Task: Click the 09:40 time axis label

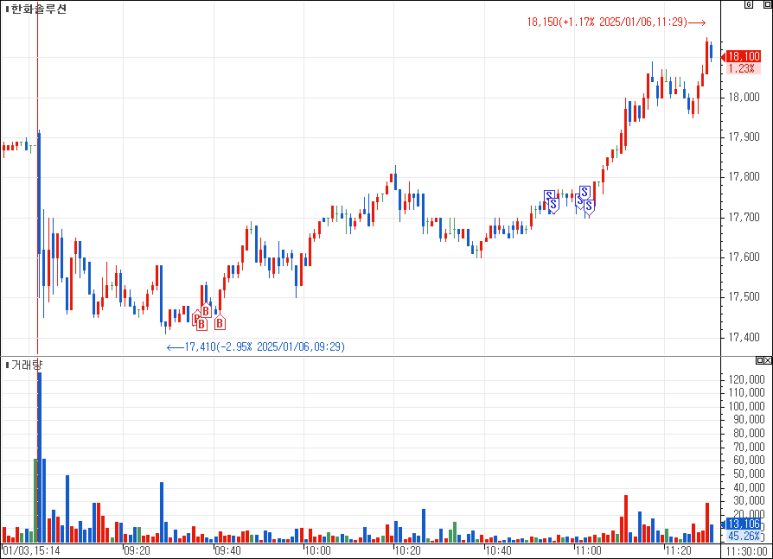Action: [228, 551]
